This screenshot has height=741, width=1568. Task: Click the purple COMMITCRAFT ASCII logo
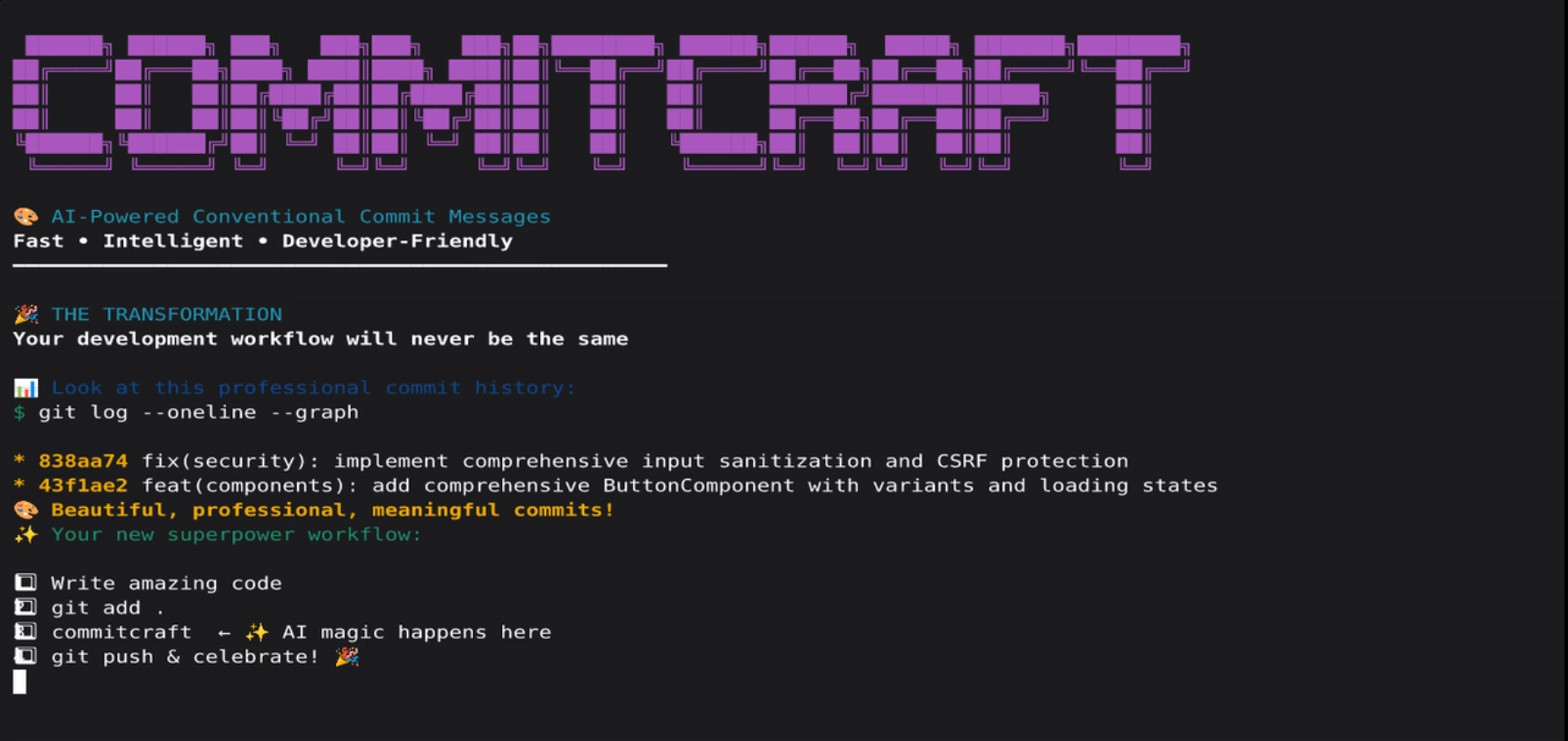(600, 102)
